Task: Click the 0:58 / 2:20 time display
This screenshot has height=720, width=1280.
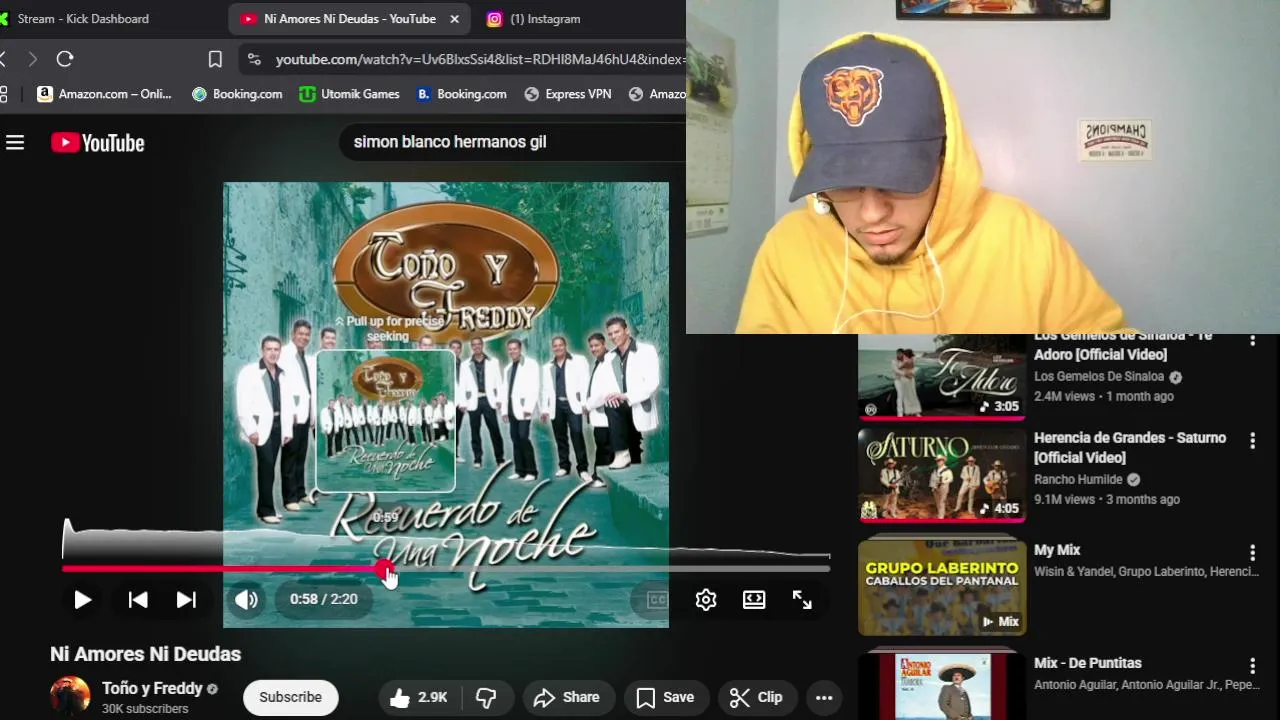Action: coord(324,599)
